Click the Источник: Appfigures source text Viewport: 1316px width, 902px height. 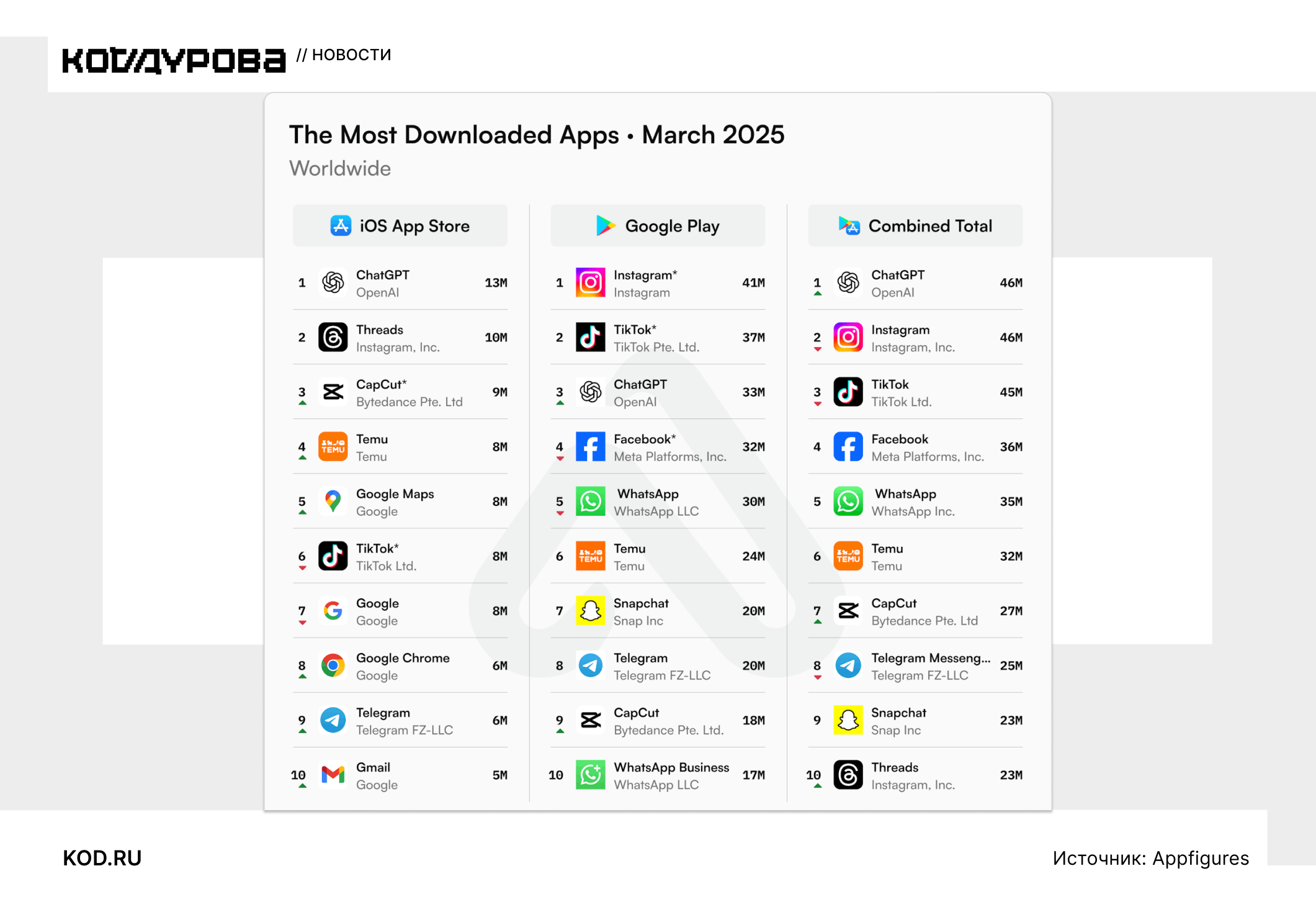[1151, 859]
